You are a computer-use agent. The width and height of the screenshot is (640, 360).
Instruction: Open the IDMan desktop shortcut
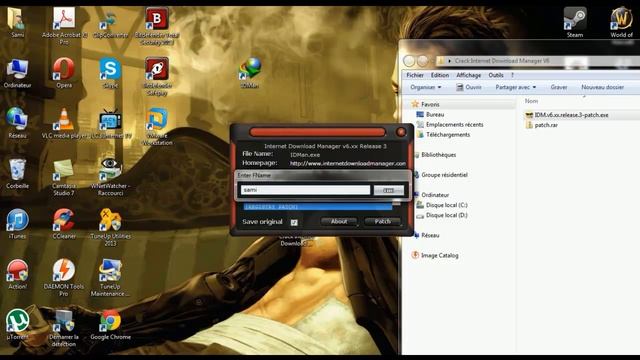point(250,73)
